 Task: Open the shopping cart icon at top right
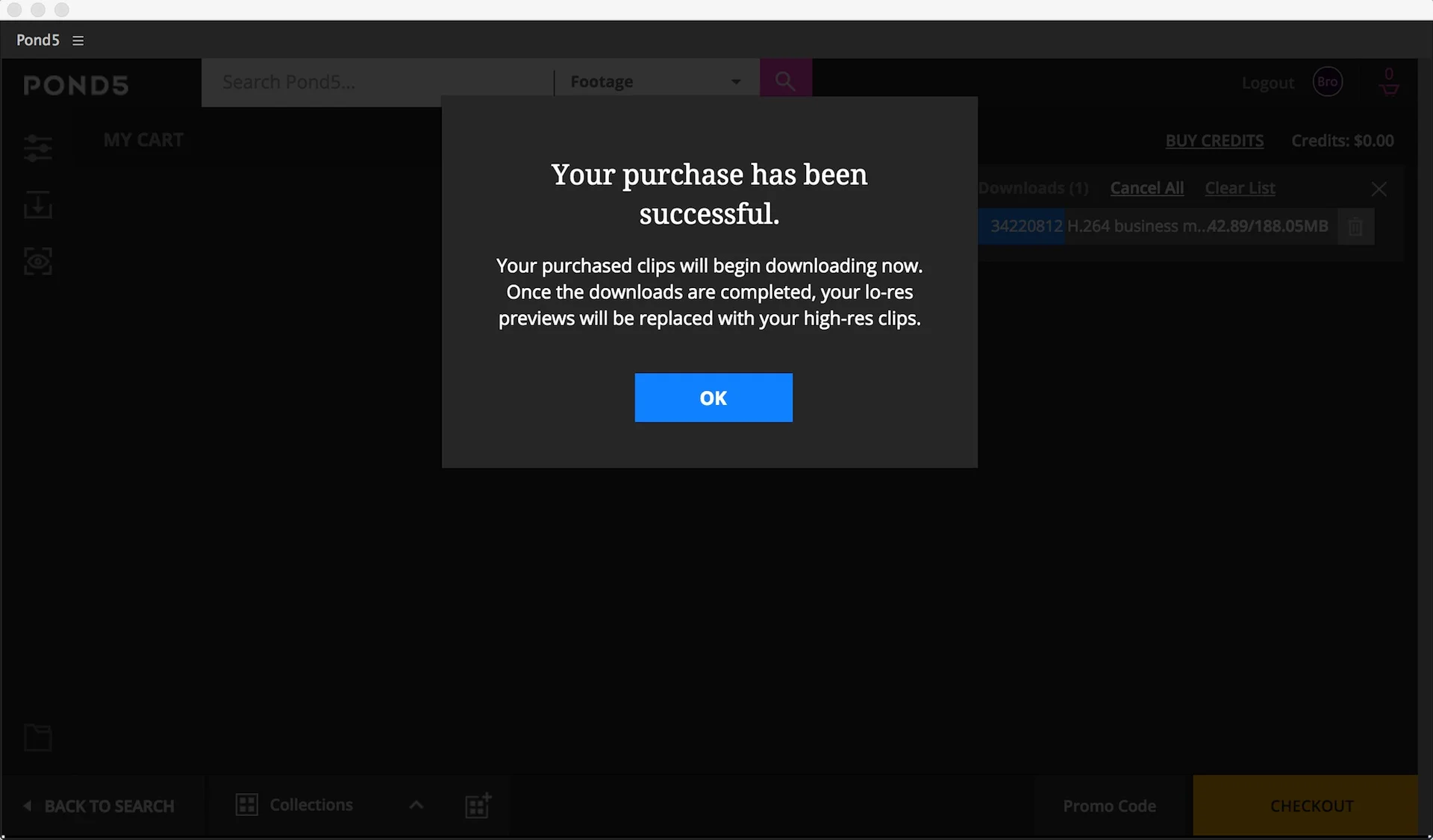(x=1388, y=84)
